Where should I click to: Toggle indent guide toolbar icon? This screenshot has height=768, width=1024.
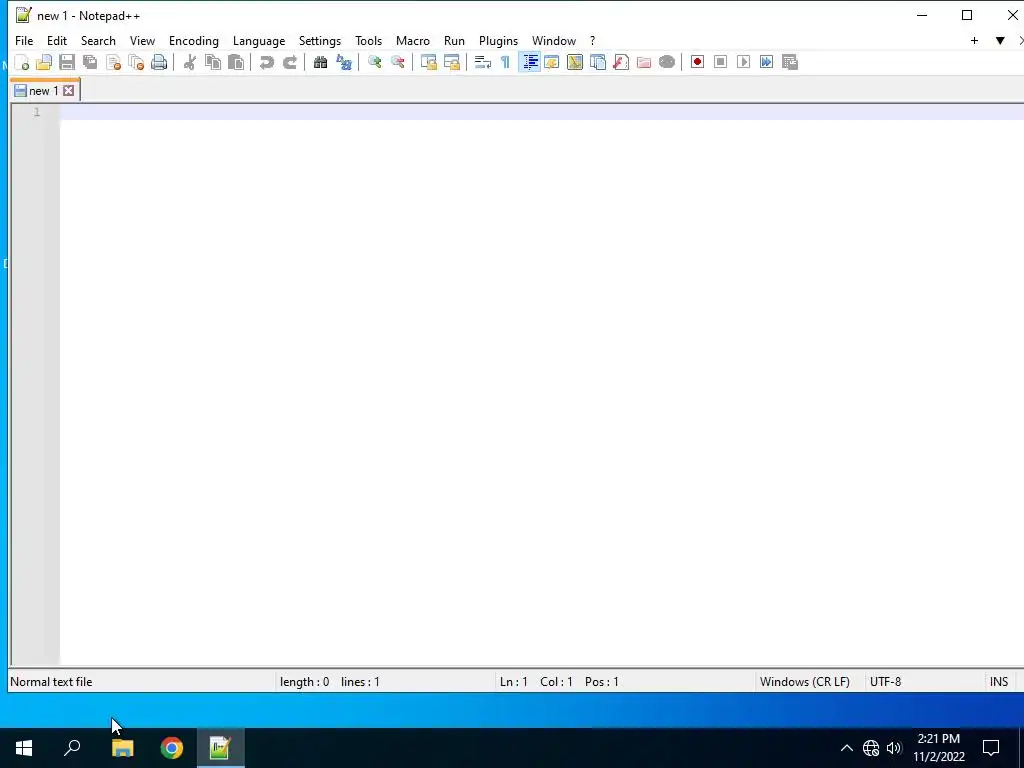tap(530, 62)
